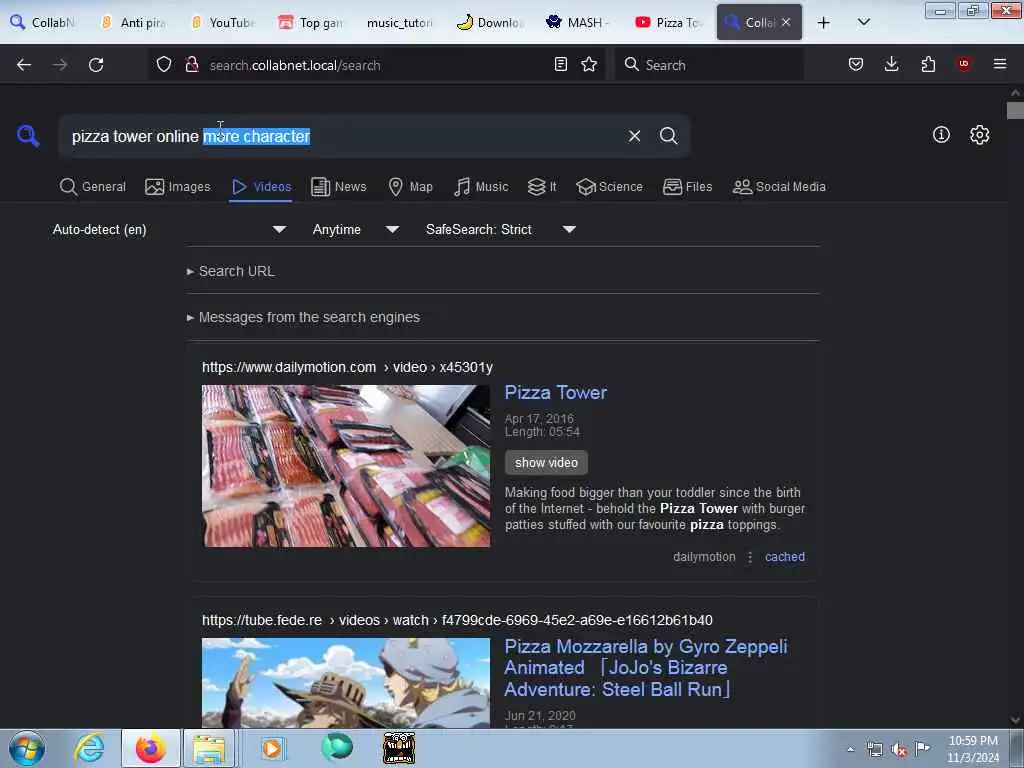
Task: Open the Anytime time range dropdown
Action: click(355, 229)
